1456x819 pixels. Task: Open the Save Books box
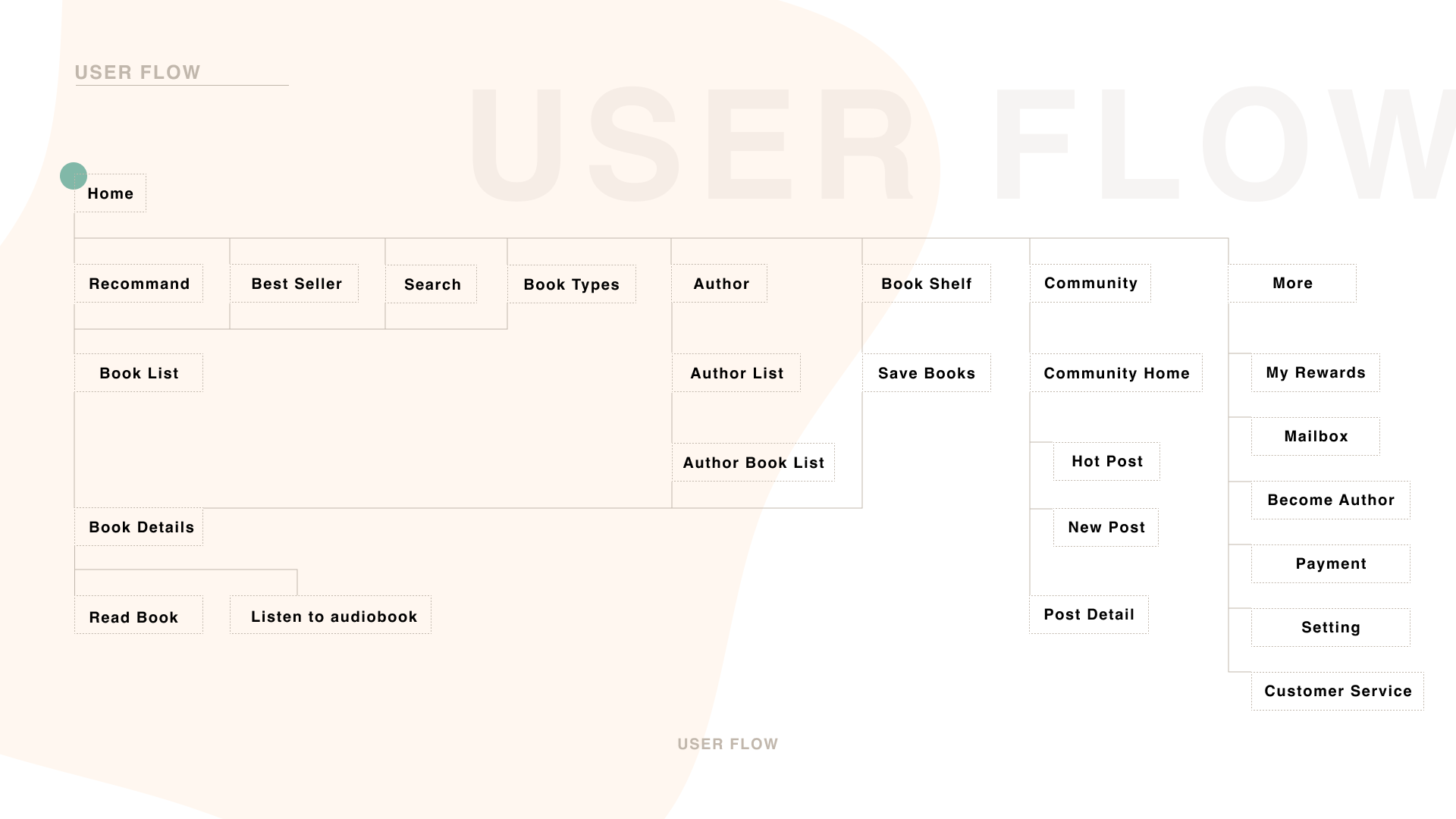927,373
